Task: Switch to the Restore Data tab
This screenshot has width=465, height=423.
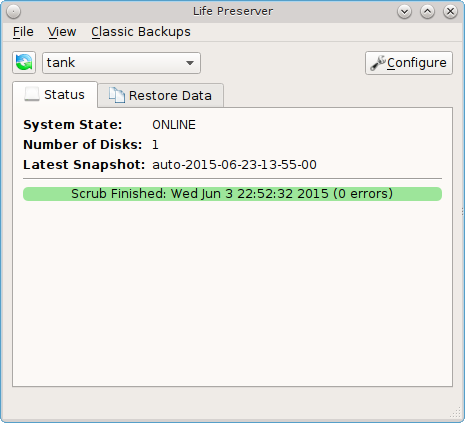Action: [x=161, y=96]
